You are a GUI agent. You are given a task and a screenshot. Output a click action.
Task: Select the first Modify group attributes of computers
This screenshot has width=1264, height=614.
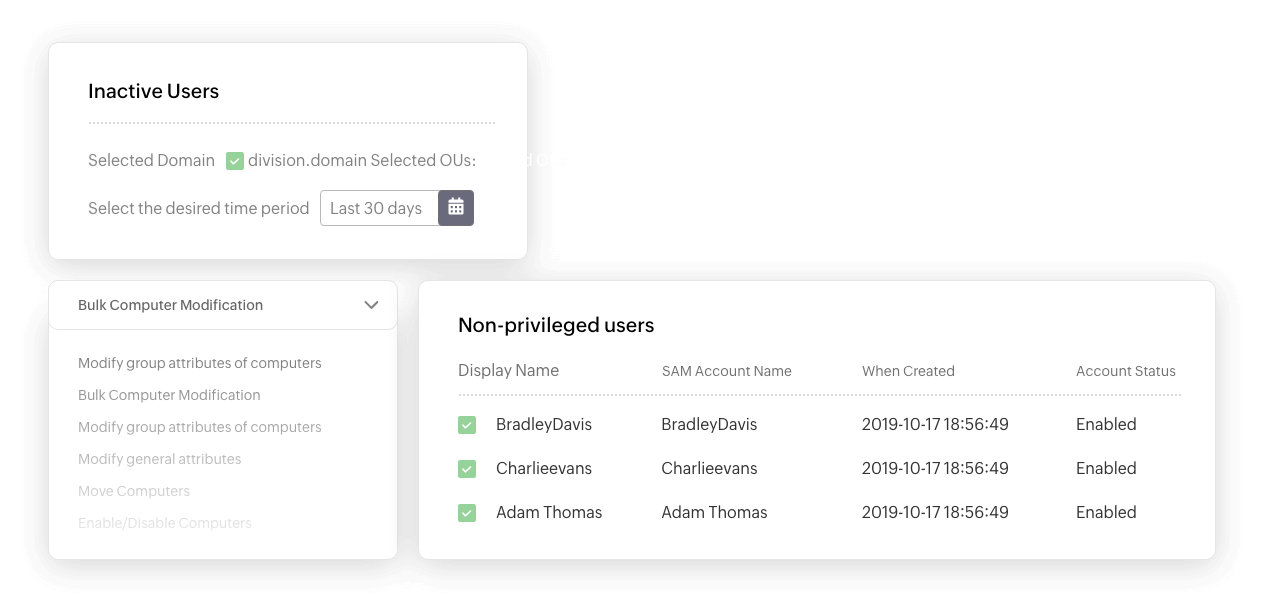click(199, 363)
